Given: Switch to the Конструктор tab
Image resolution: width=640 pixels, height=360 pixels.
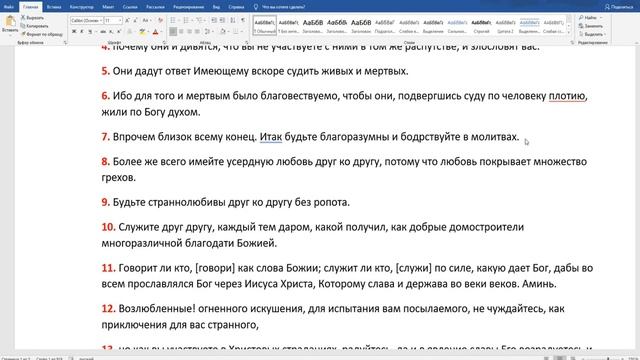Looking at the screenshot, I should click(x=82, y=7).
